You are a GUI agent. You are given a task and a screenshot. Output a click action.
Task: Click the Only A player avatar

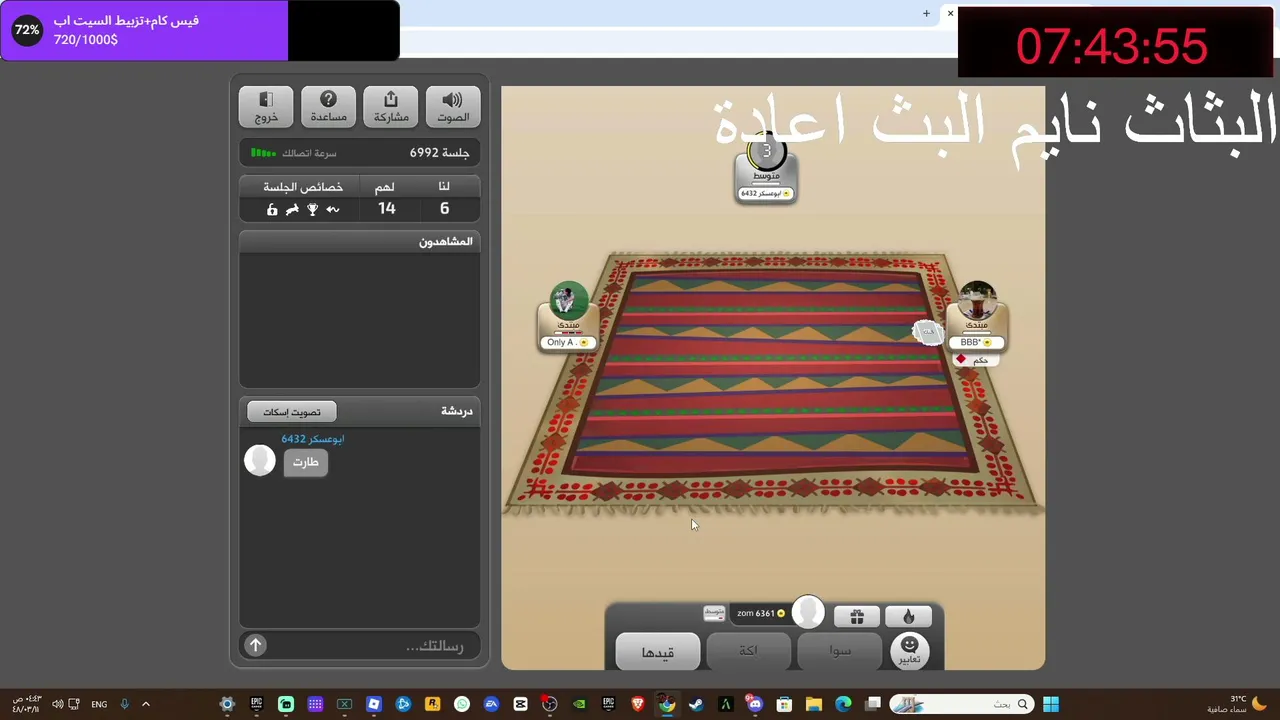tap(568, 300)
